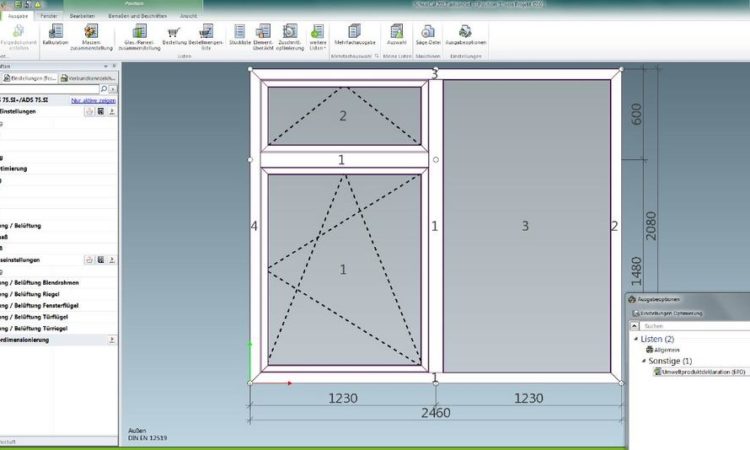750x450 pixels.
Task: Select Umweltproduktdeklaration (EPD) in the tree
Action: 703,371
